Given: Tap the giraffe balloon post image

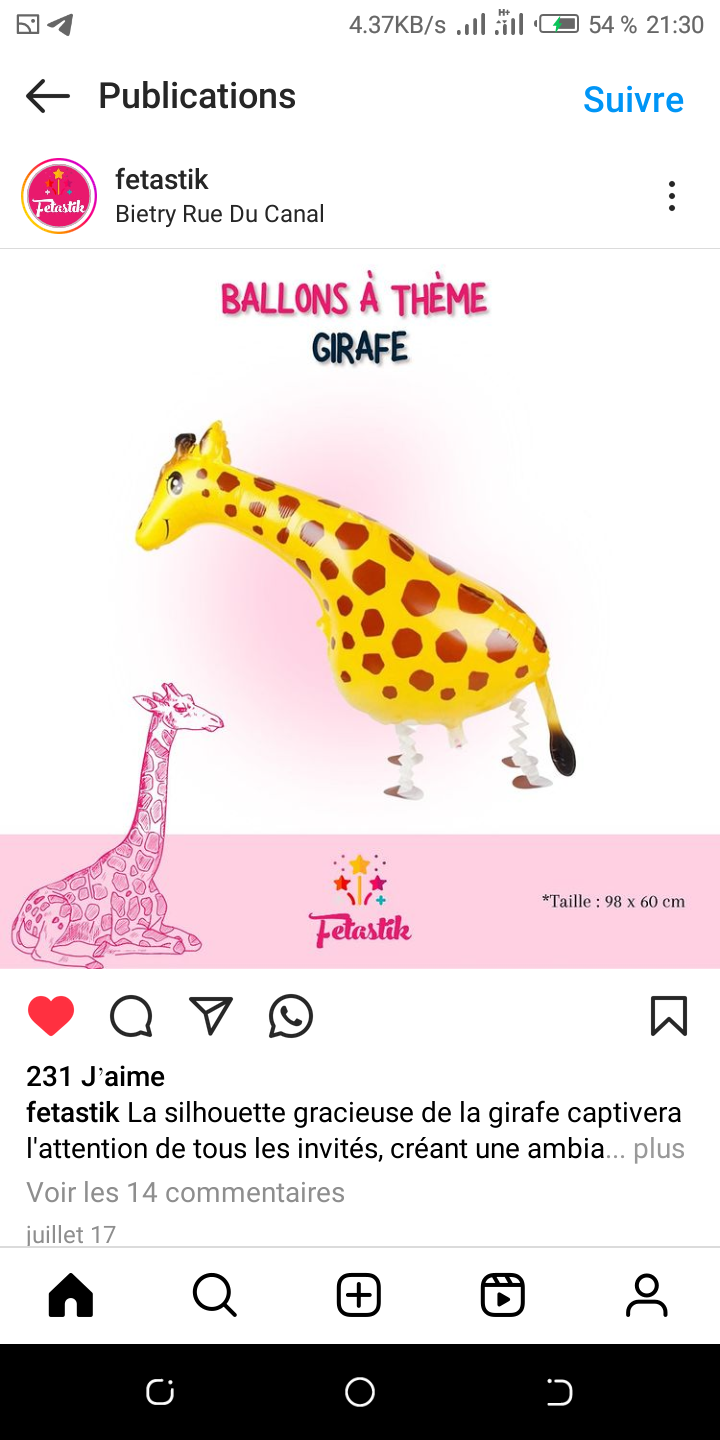Looking at the screenshot, I should (360, 608).
